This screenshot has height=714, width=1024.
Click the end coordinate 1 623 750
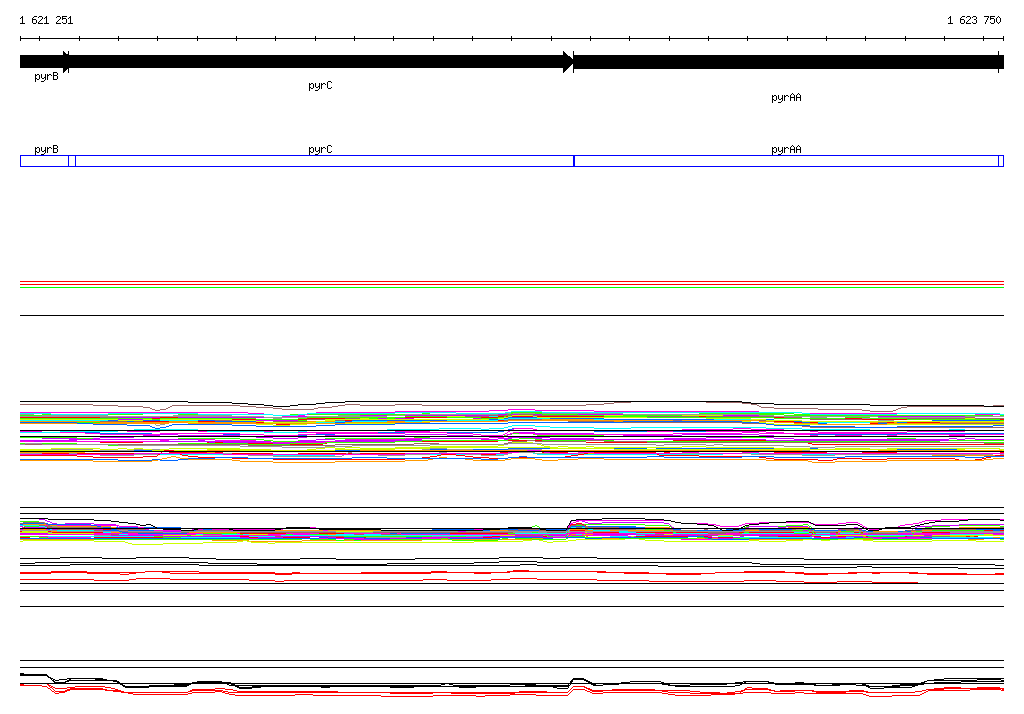pos(974,20)
